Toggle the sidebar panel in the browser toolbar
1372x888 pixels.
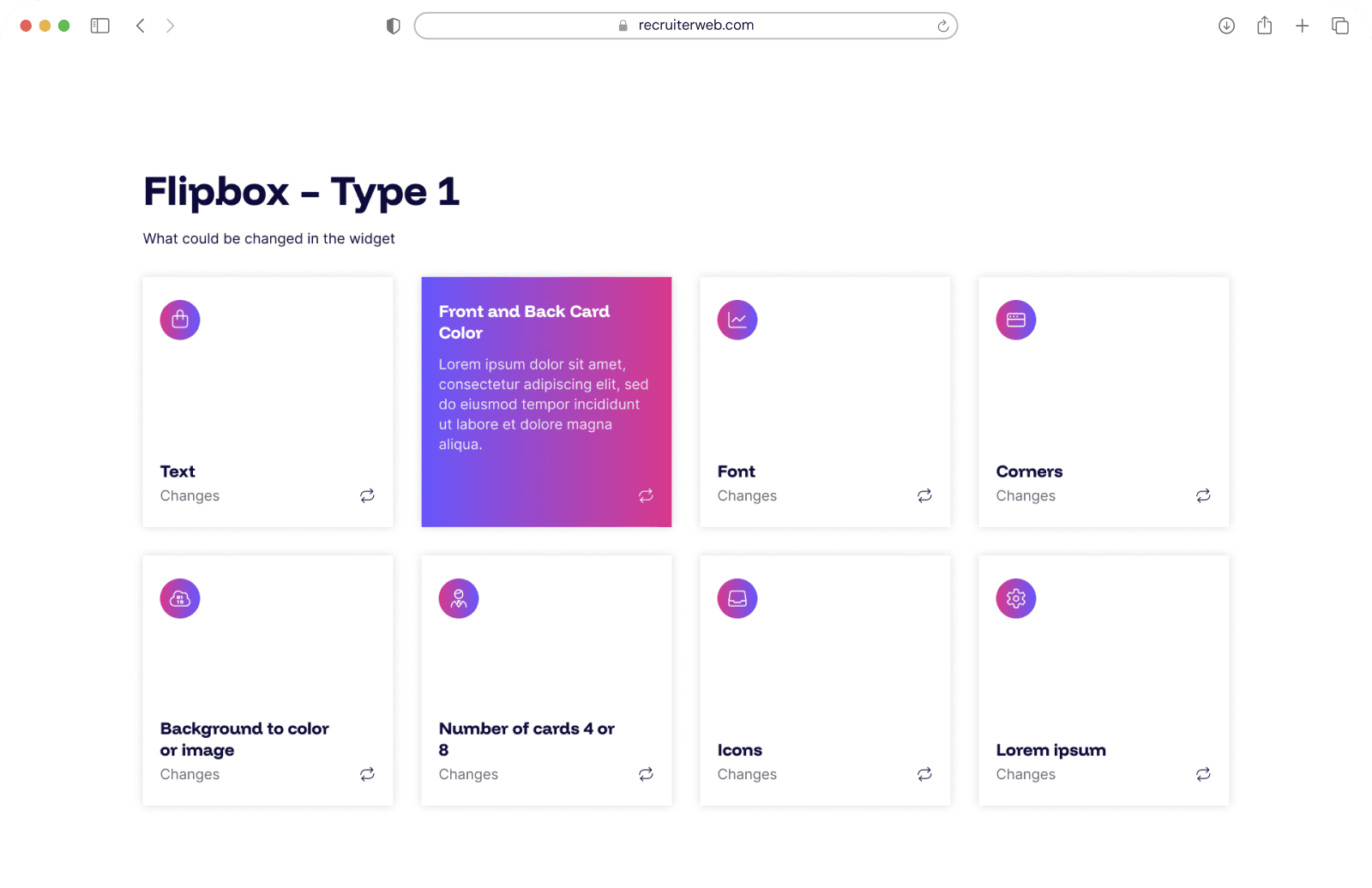[x=99, y=25]
